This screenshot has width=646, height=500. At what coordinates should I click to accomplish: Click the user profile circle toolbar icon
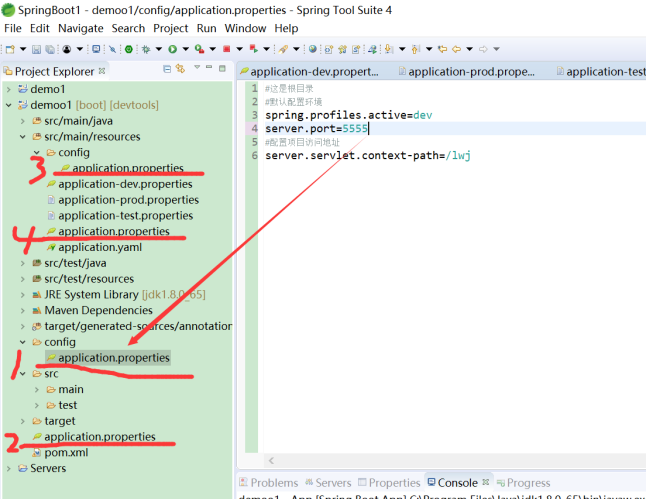coord(67,49)
